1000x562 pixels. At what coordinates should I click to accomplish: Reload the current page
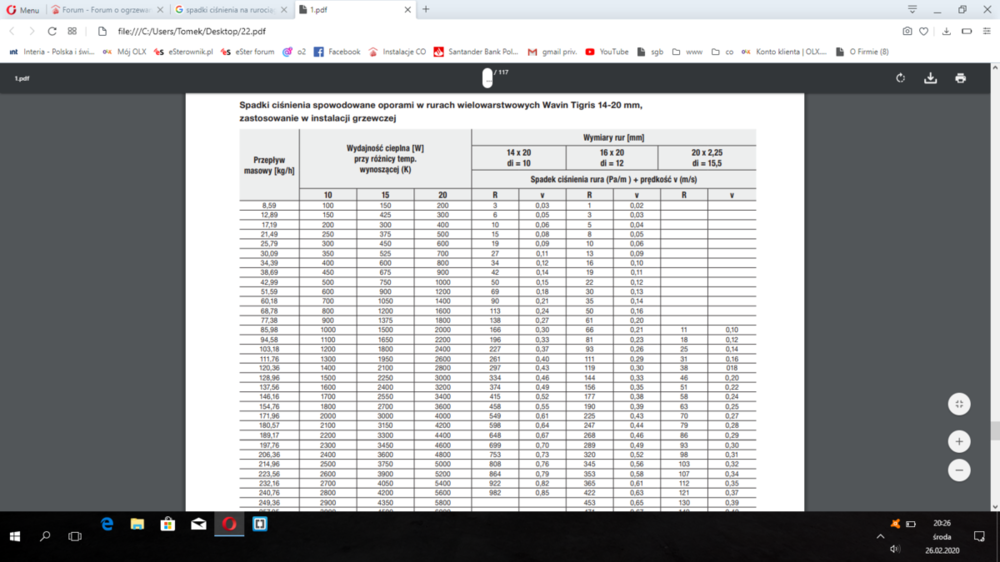pyautogui.click(x=51, y=31)
